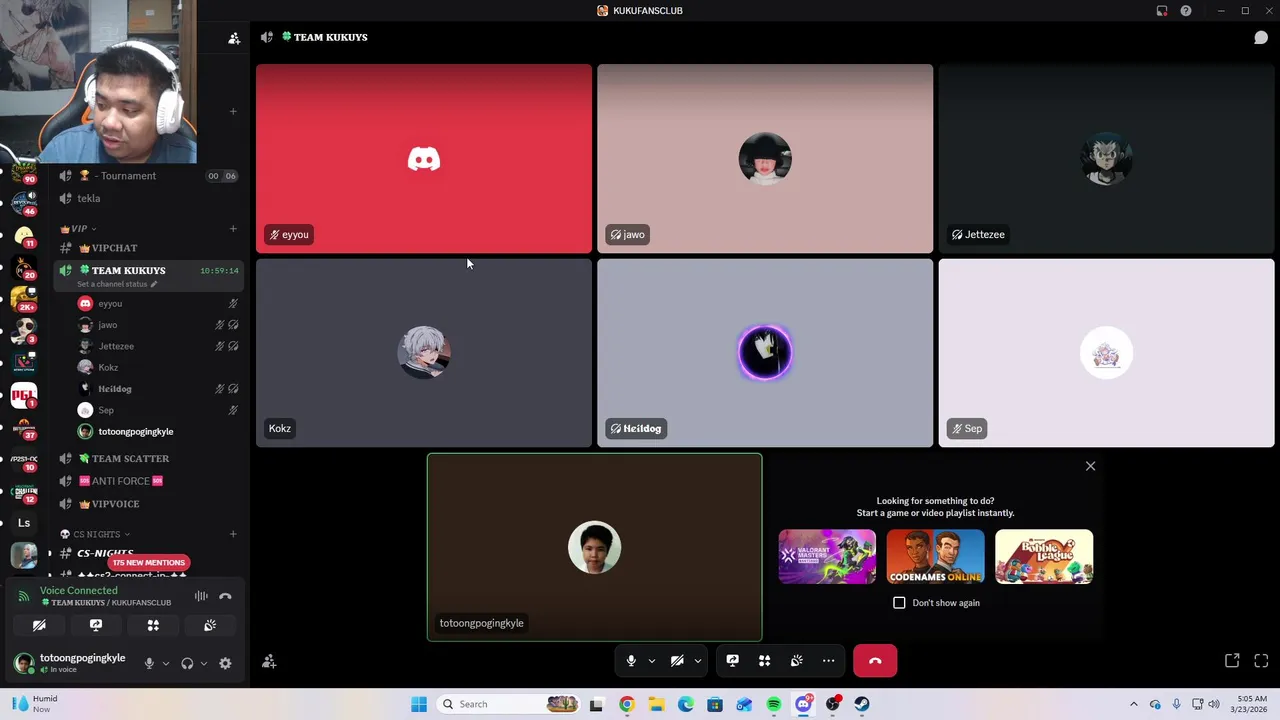Viewport: 1280px width, 720px height.
Task: Open input device dropdown beside user mic
Action: coord(166,663)
